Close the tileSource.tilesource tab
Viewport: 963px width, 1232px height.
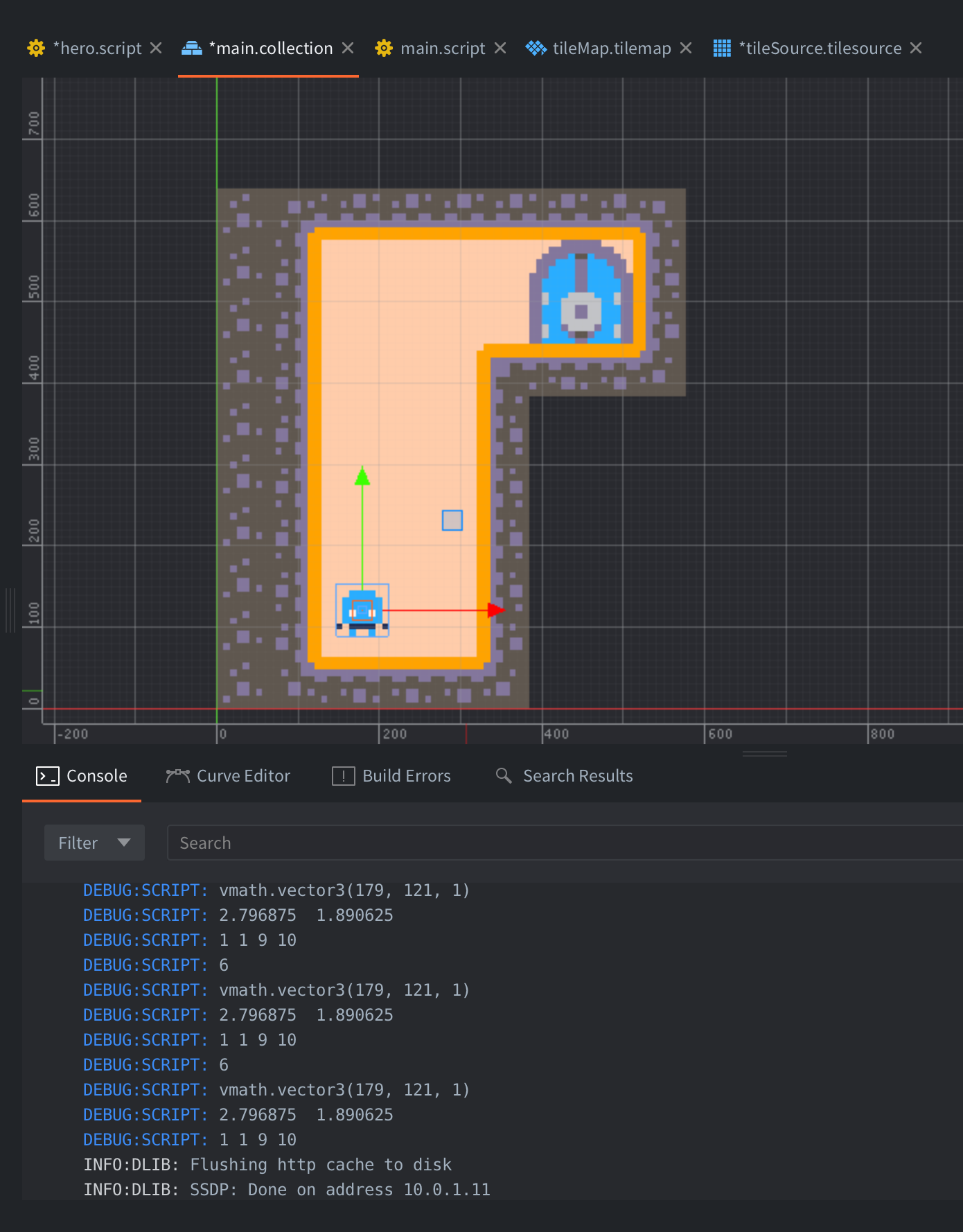[x=916, y=49]
